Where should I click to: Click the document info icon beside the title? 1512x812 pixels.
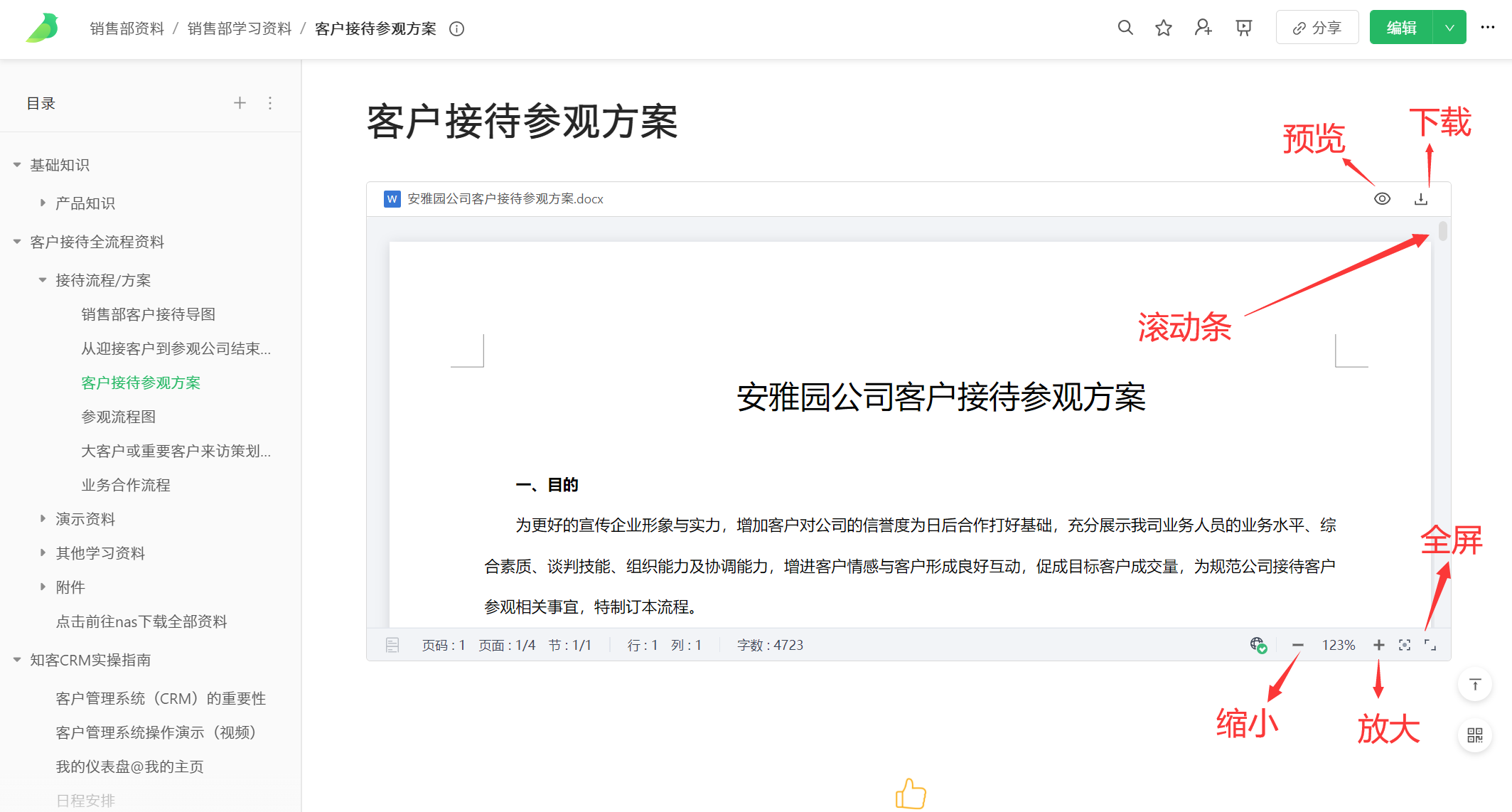[456, 29]
